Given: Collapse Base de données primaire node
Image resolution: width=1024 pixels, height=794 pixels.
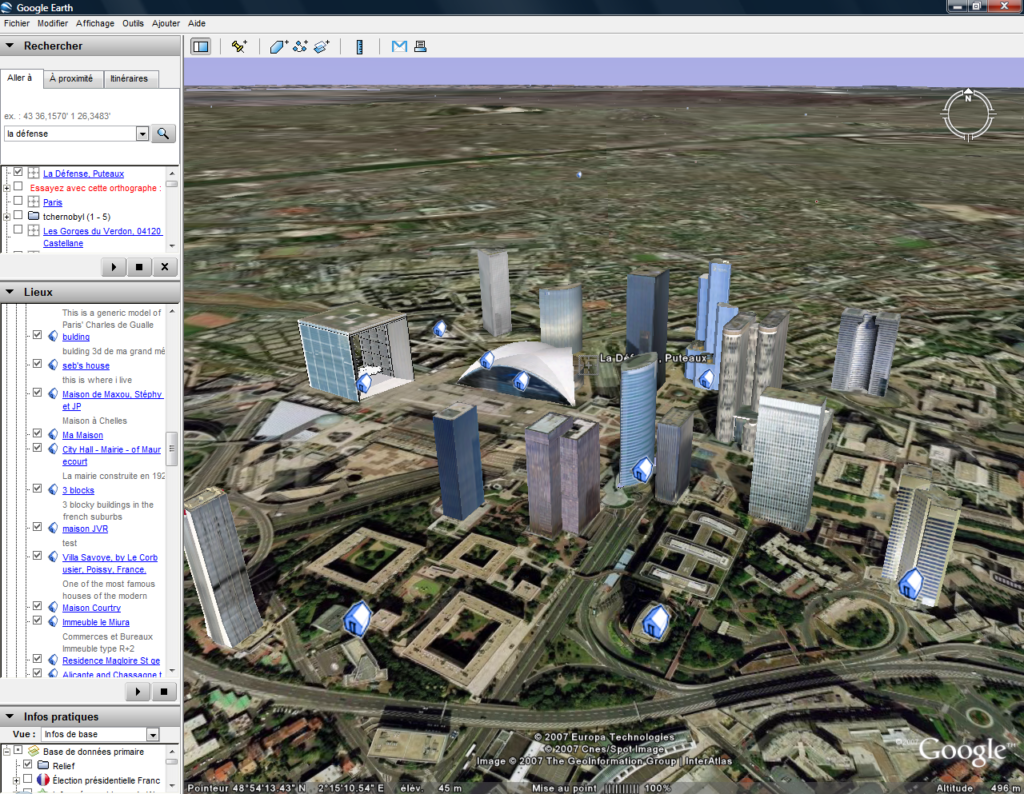Looking at the screenshot, I should 7,752.
